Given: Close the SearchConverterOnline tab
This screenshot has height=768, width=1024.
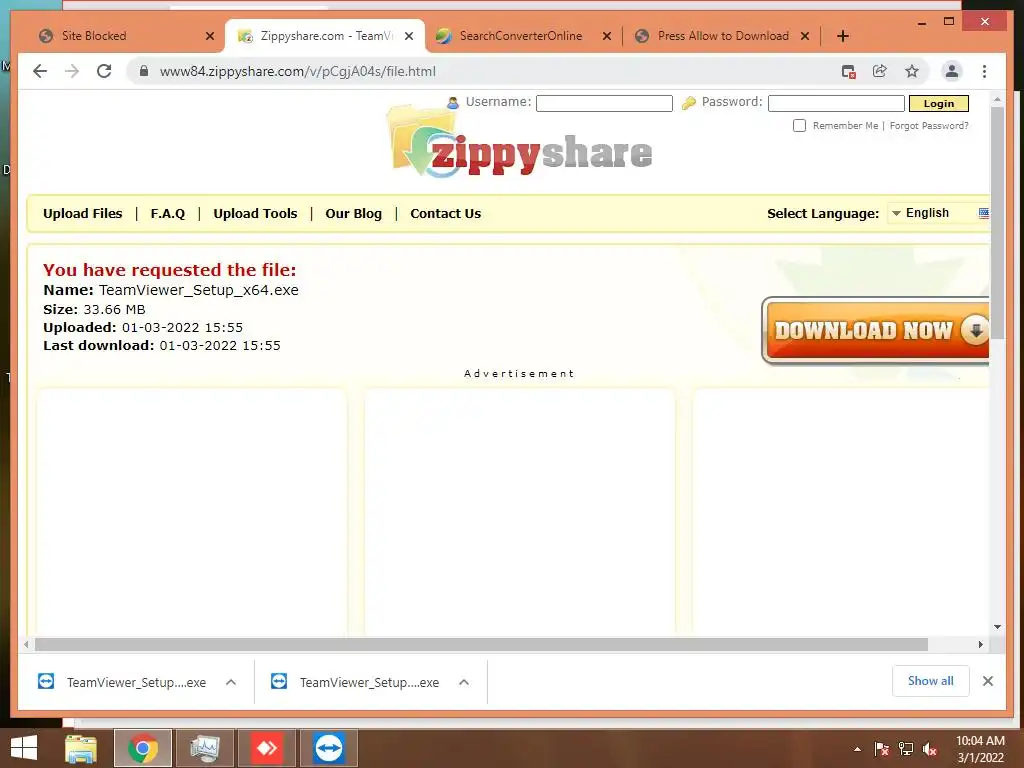Looking at the screenshot, I should (607, 36).
